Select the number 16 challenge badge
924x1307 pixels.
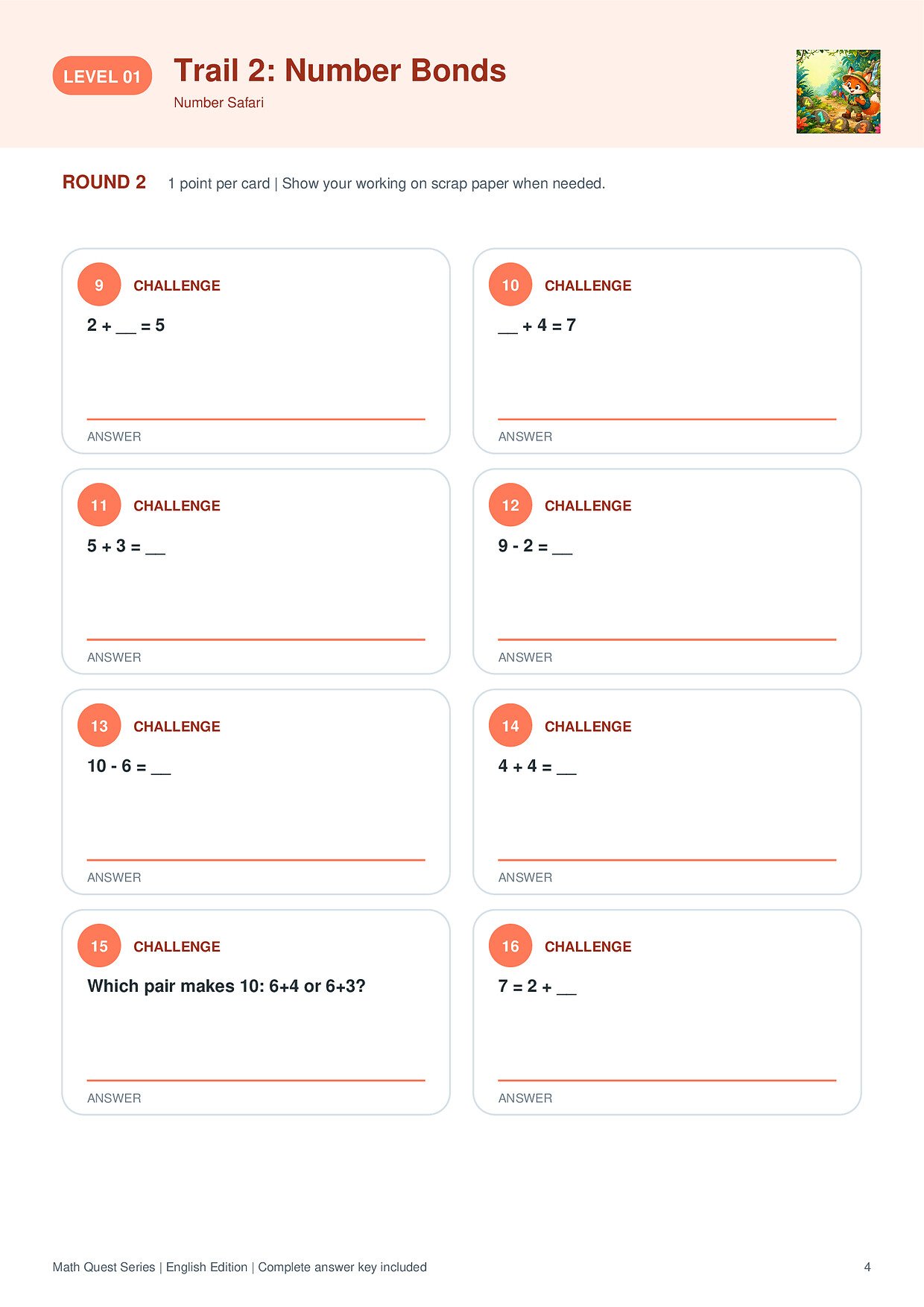(x=510, y=946)
